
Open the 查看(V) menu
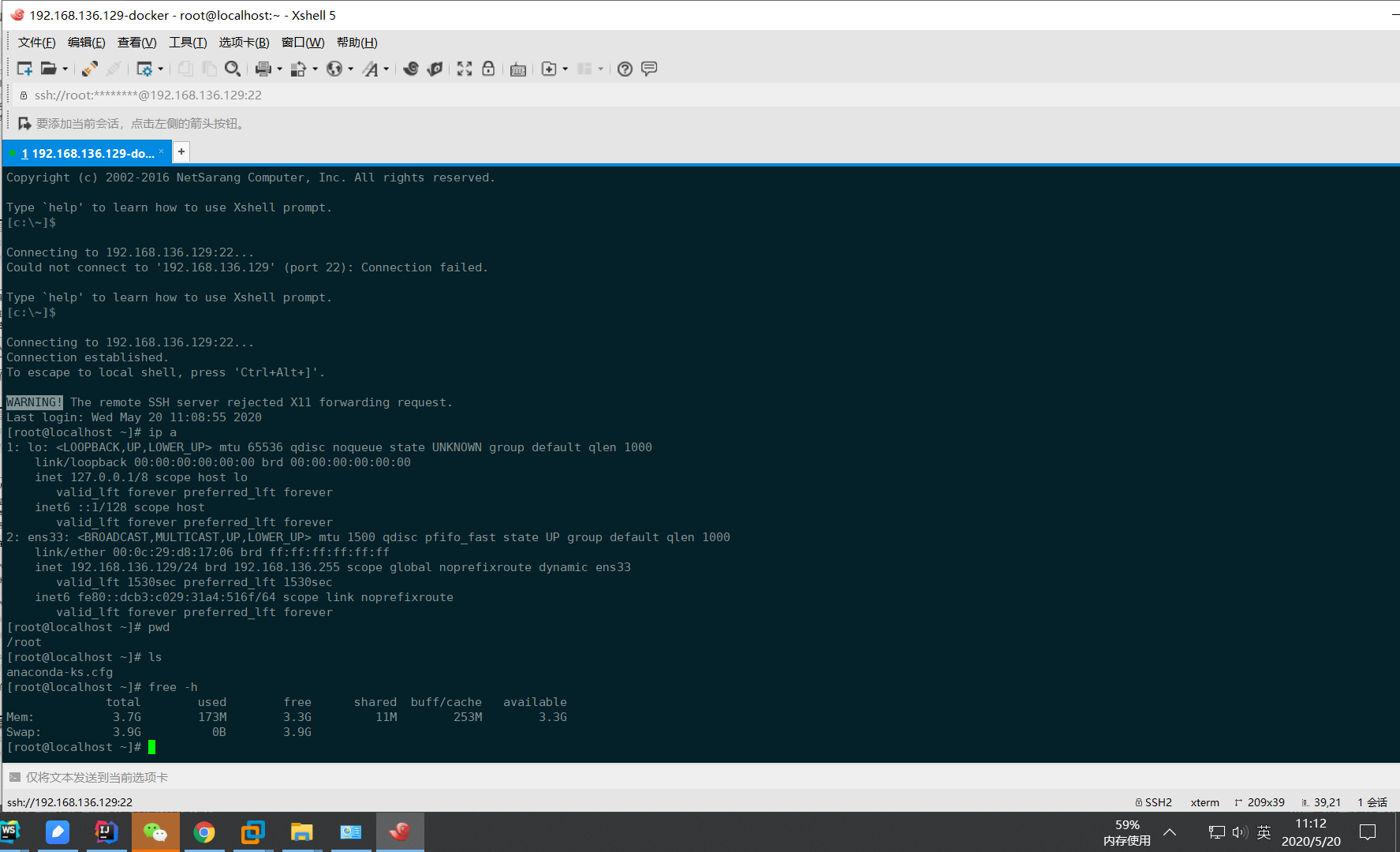[136, 42]
